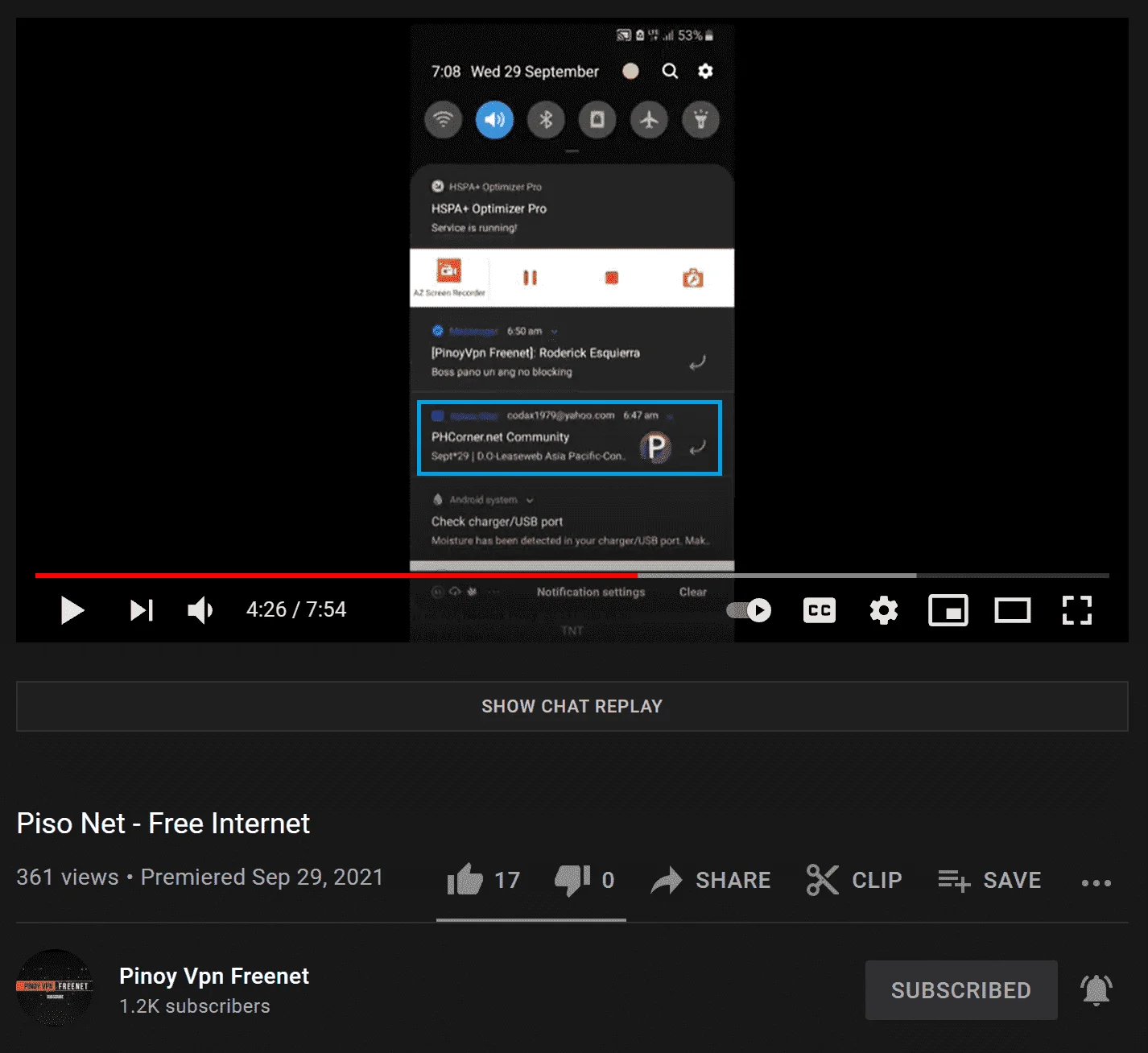The width and height of the screenshot is (1148, 1053).
Task: Click the 4:26 / 7:54 time display
Action: point(296,609)
